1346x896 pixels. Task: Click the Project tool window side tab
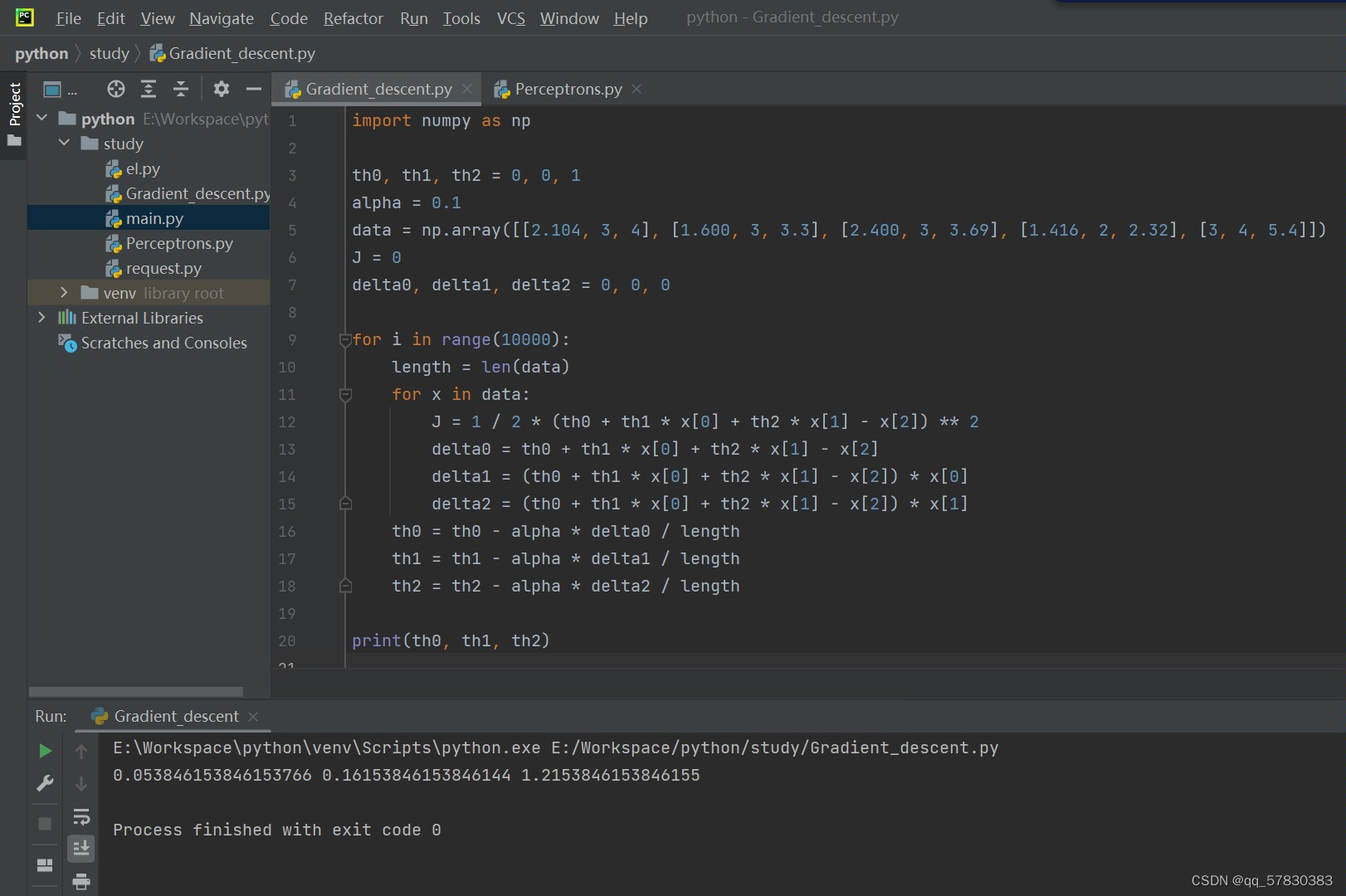click(14, 104)
